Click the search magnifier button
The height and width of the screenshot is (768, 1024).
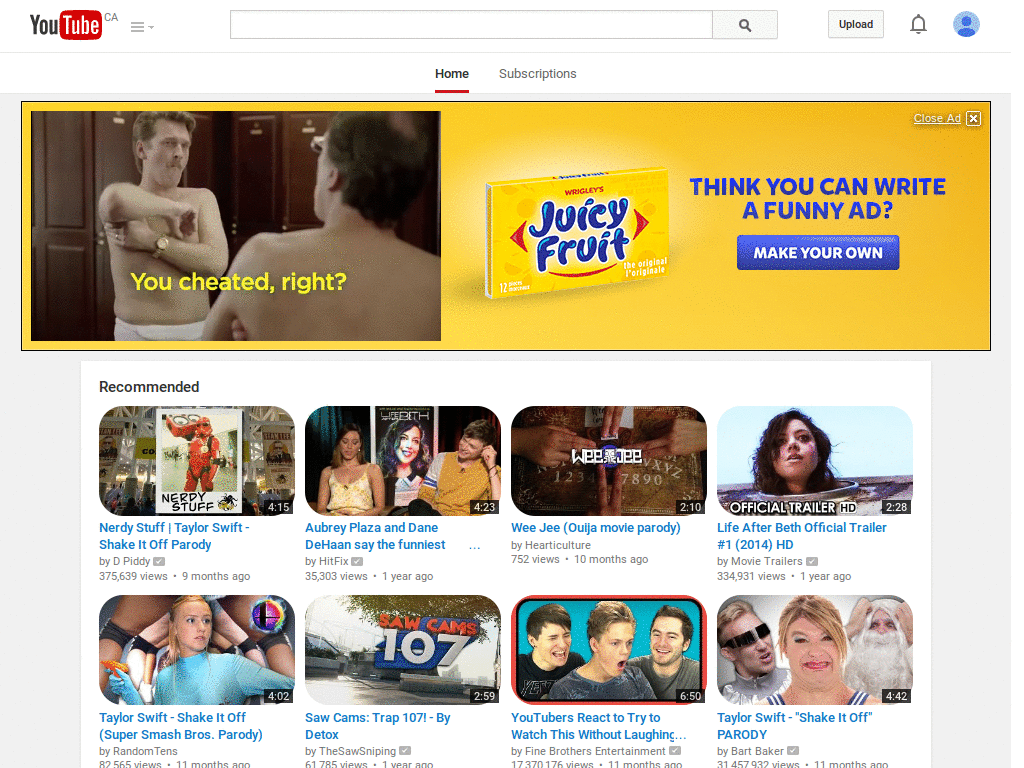(x=744, y=25)
